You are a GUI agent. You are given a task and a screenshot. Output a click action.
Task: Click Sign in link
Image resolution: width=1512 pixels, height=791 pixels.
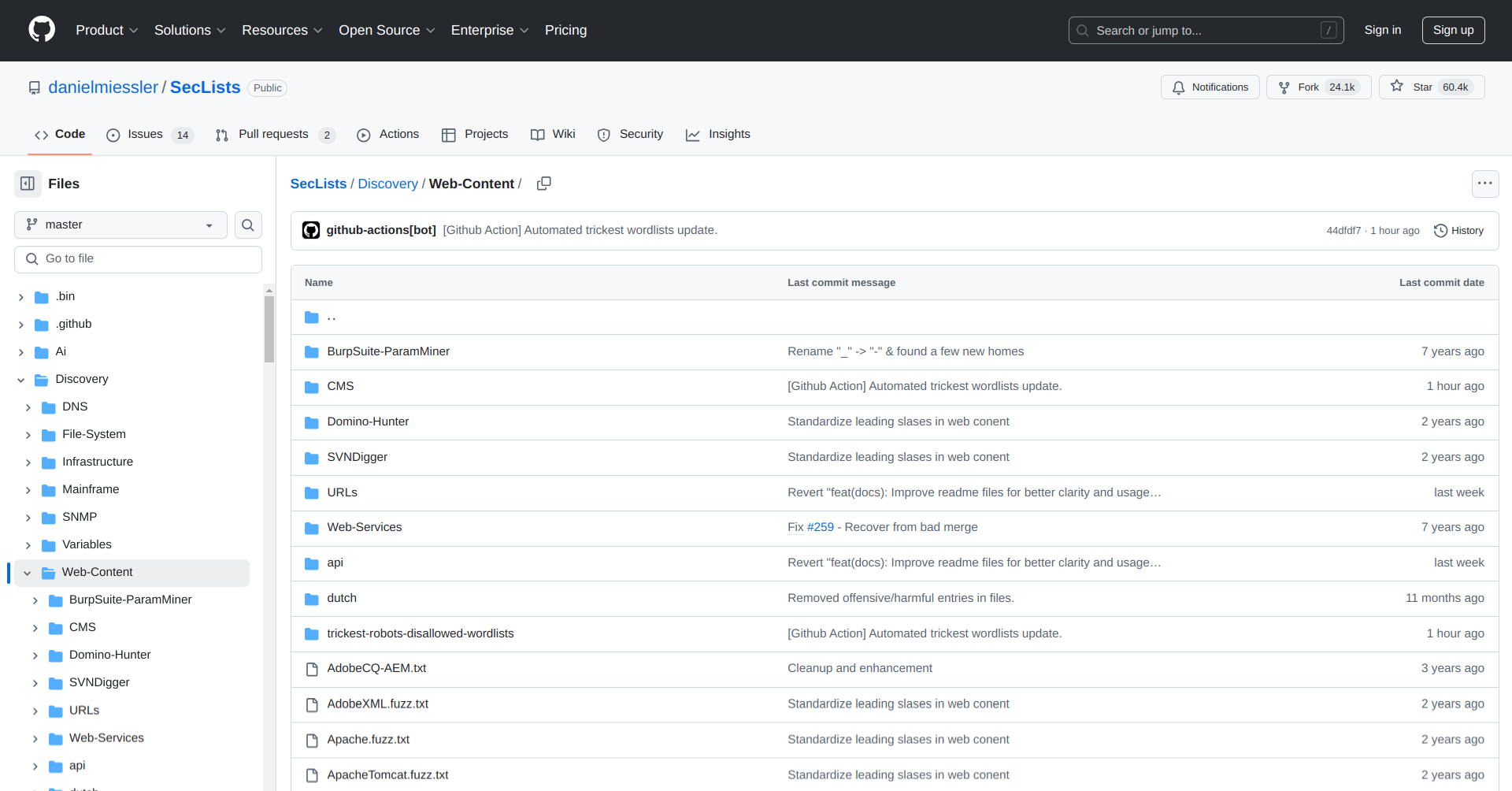click(1382, 30)
